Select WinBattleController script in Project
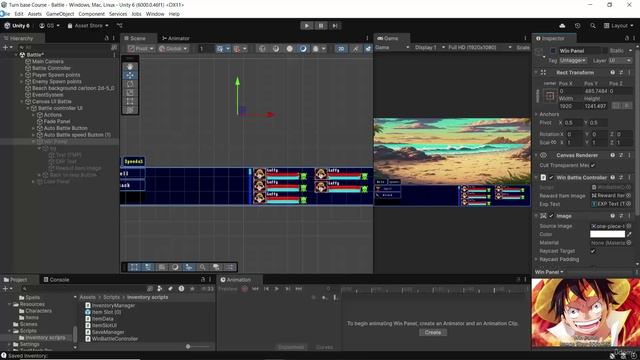Screen dimensions: 640x360 [x=111, y=339]
